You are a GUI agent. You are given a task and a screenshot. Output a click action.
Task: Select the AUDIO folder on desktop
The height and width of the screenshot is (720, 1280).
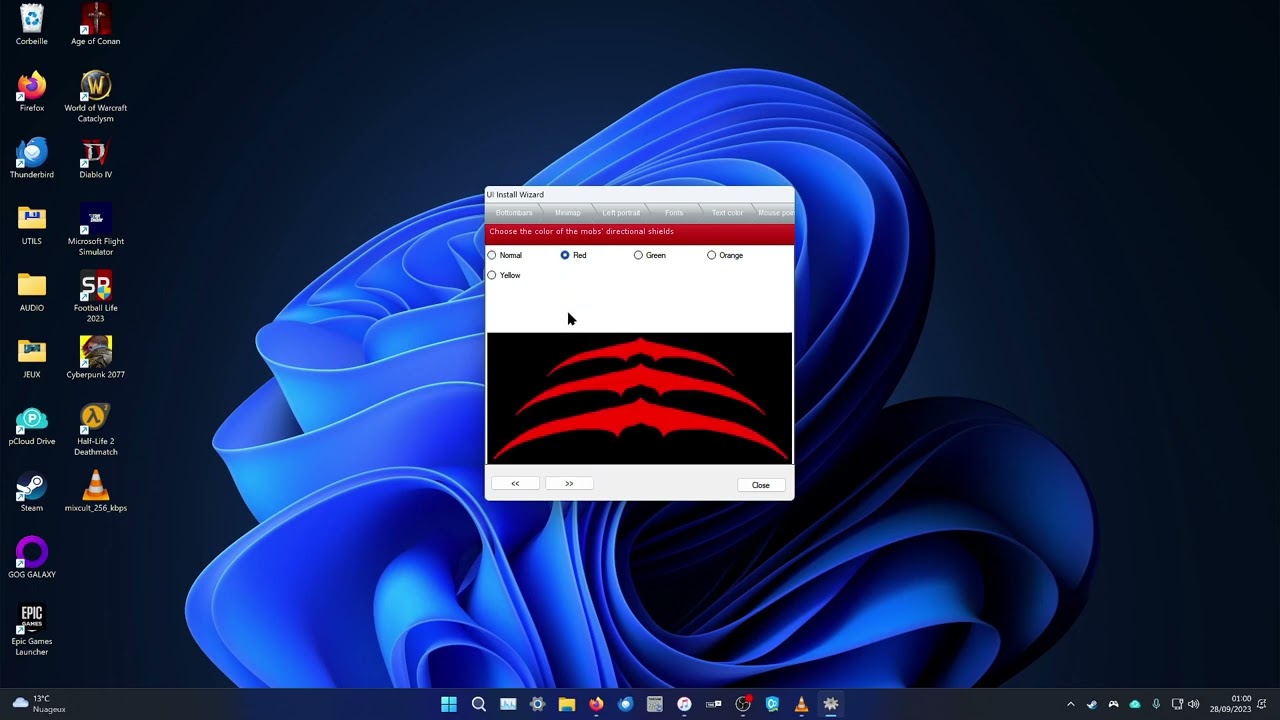(x=32, y=292)
